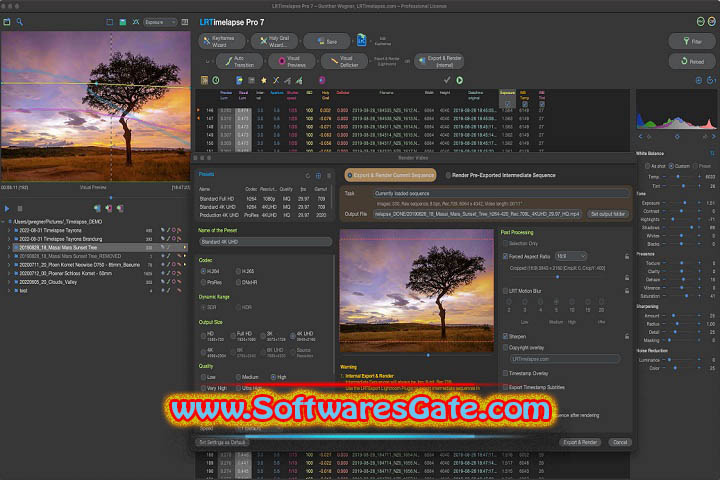Click Export & Render dialog button
The image size is (720, 480).
pyautogui.click(x=580, y=442)
